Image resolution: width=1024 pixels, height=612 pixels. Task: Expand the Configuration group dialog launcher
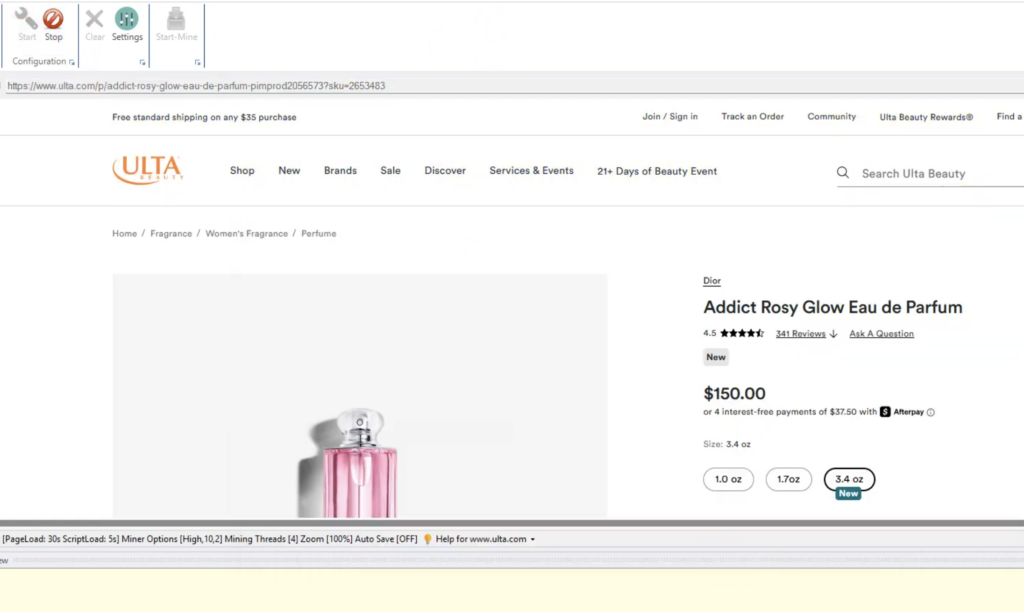pyautogui.click(x=71, y=61)
